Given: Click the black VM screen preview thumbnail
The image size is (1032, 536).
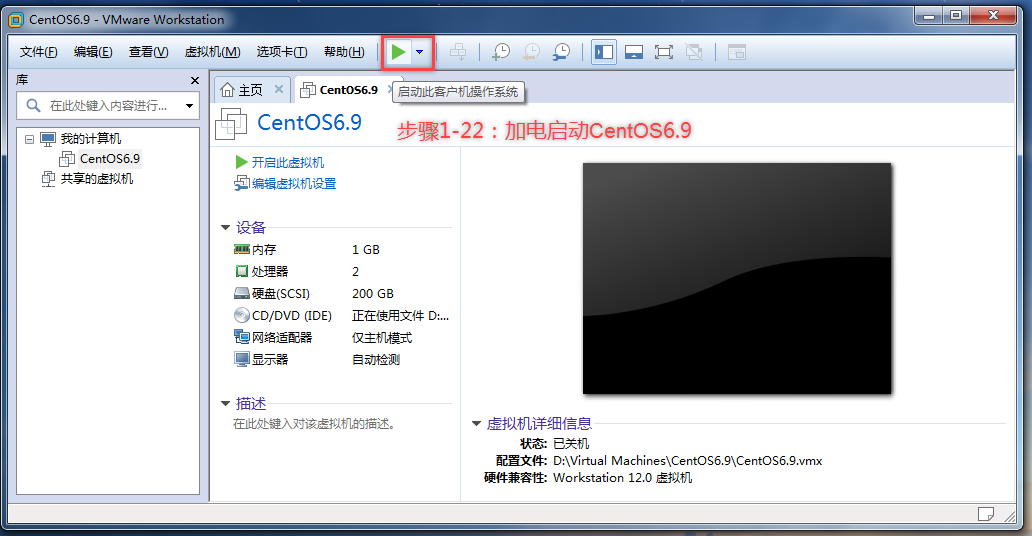Looking at the screenshot, I should [736, 279].
